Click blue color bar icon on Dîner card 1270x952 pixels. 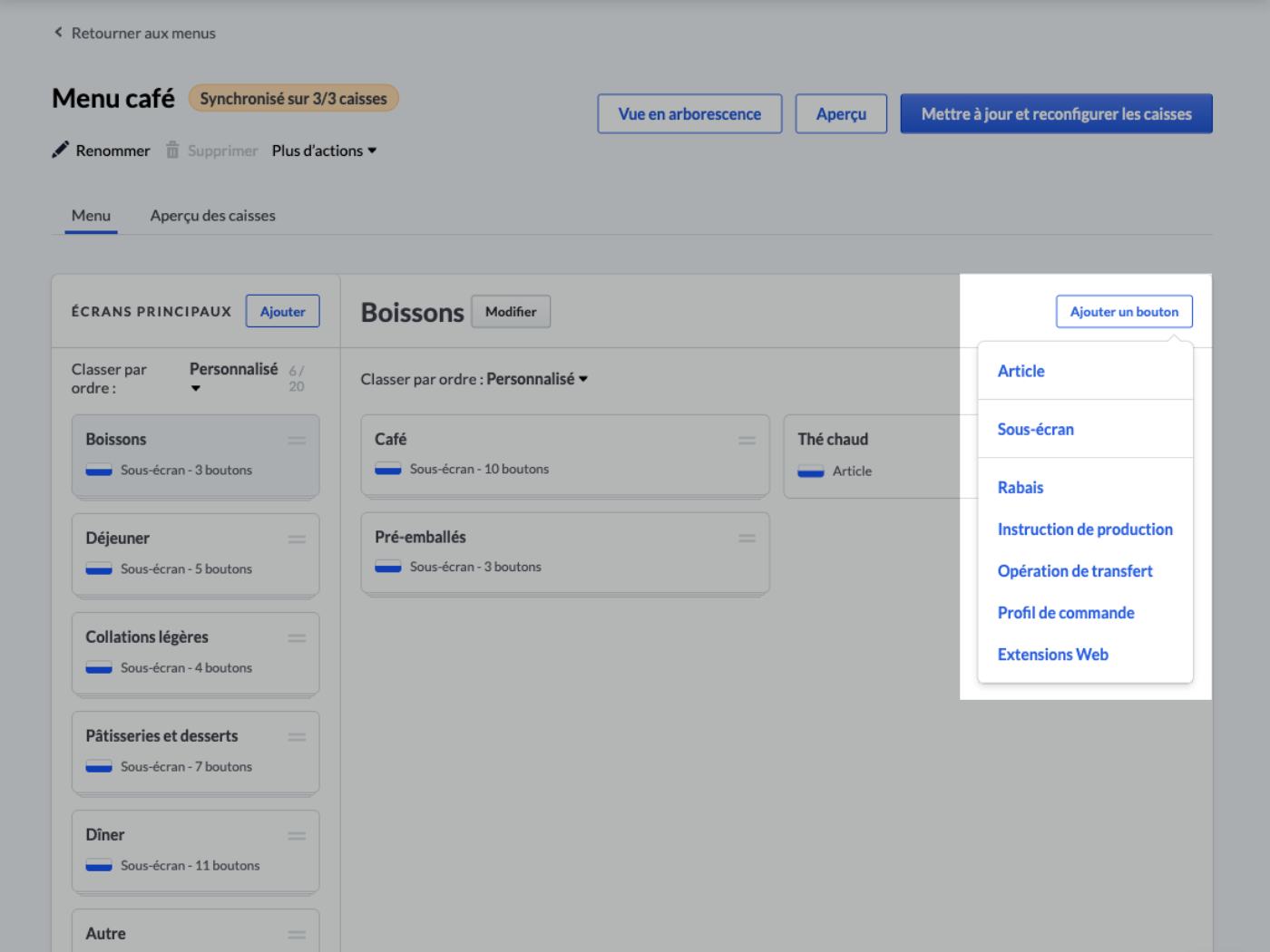coord(99,865)
